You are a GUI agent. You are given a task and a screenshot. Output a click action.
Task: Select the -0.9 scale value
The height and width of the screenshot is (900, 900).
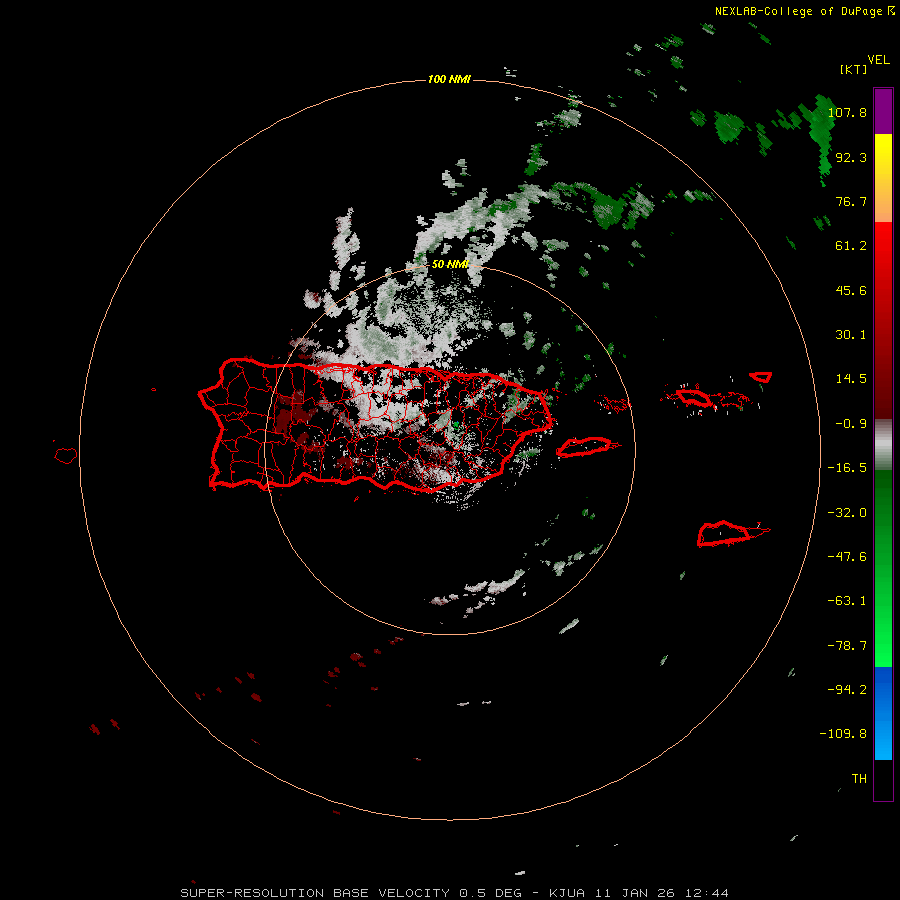pyautogui.click(x=851, y=424)
